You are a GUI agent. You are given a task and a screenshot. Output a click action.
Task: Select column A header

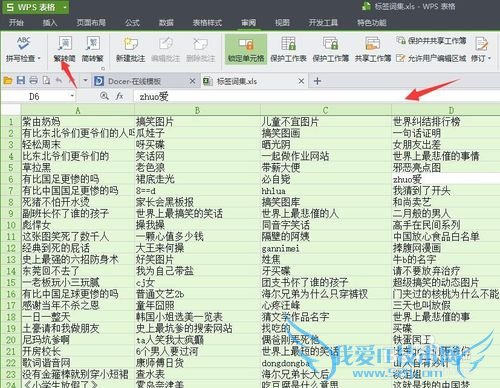pyautogui.click(x=78, y=110)
